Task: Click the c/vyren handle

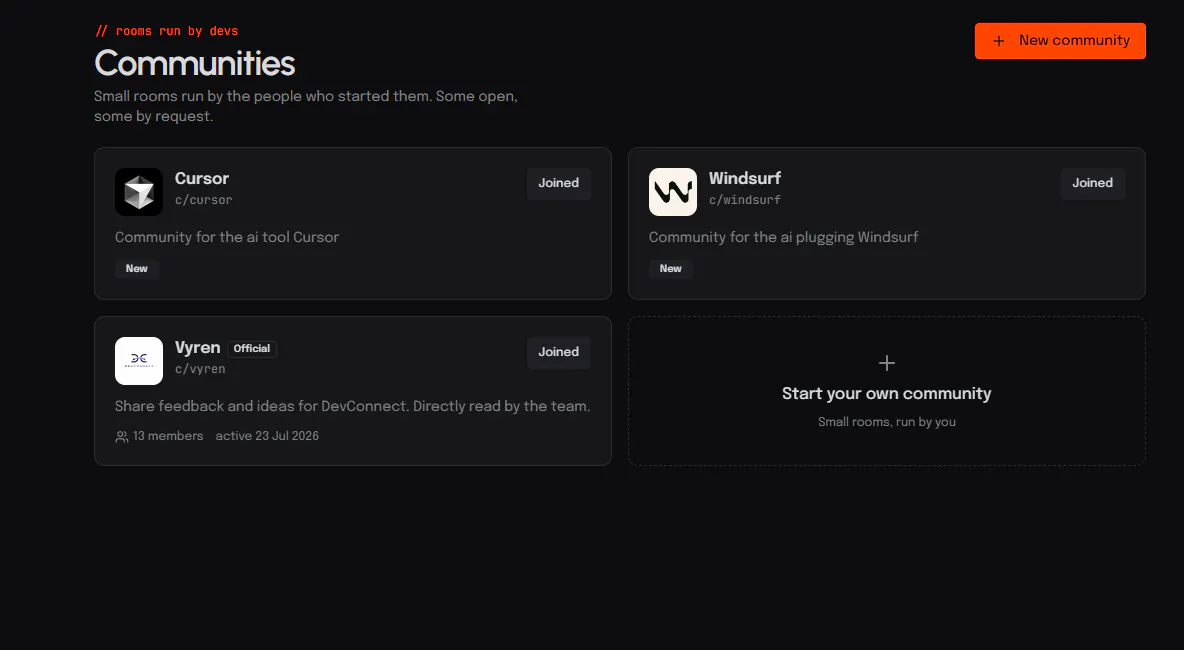Action: [x=200, y=369]
